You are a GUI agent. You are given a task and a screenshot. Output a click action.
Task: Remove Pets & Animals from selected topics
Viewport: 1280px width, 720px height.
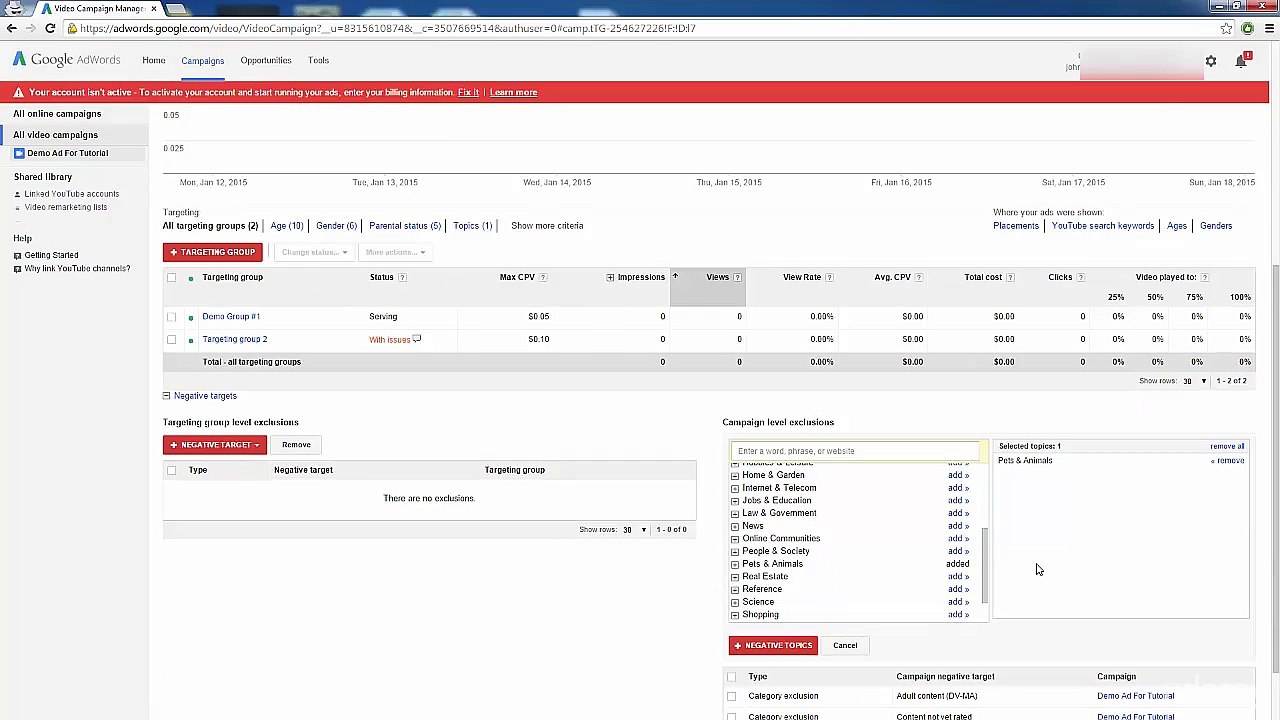pos(1228,461)
